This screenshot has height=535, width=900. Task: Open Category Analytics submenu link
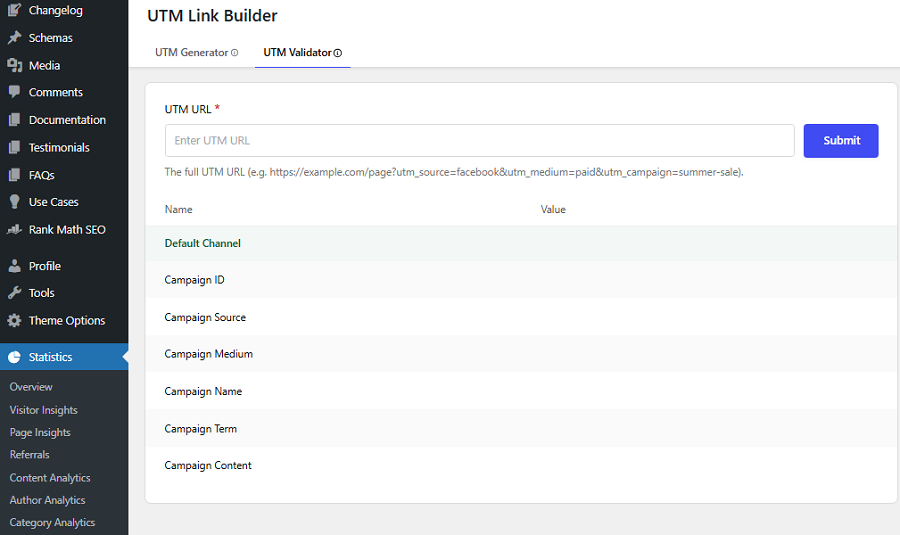(x=52, y=522)
